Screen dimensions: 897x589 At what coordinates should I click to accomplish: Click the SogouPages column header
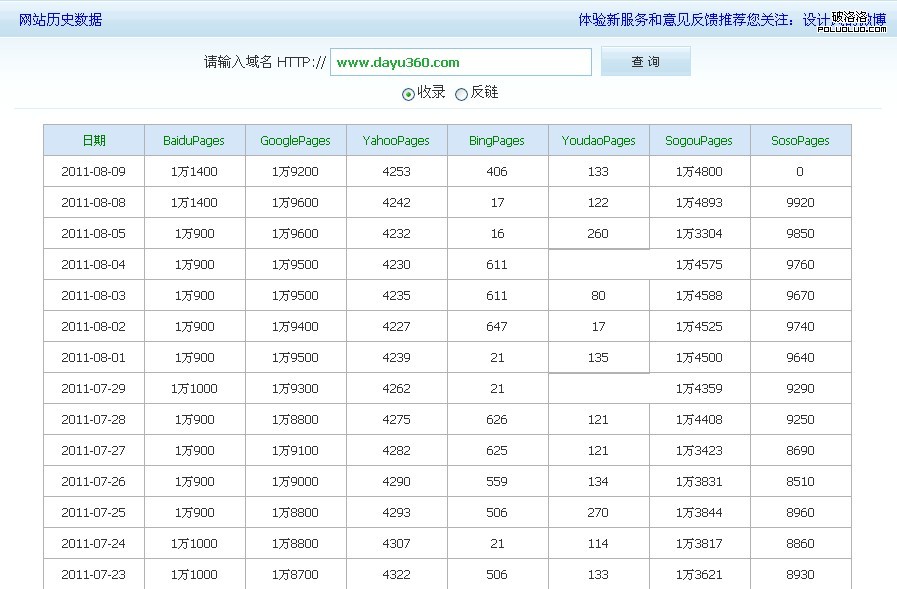click(x=698, y=140)
